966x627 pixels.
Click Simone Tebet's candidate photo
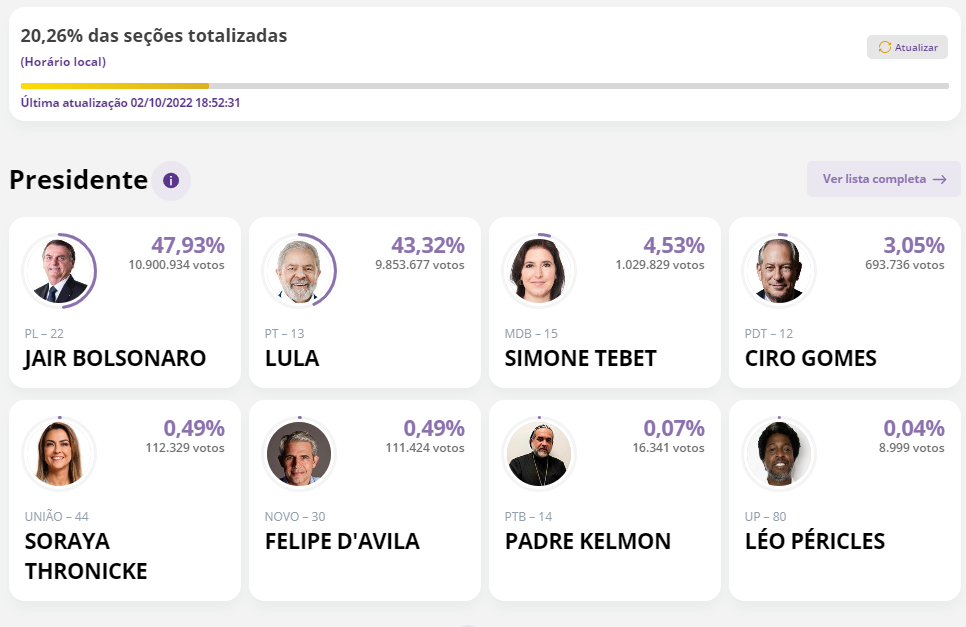point(539,271)
